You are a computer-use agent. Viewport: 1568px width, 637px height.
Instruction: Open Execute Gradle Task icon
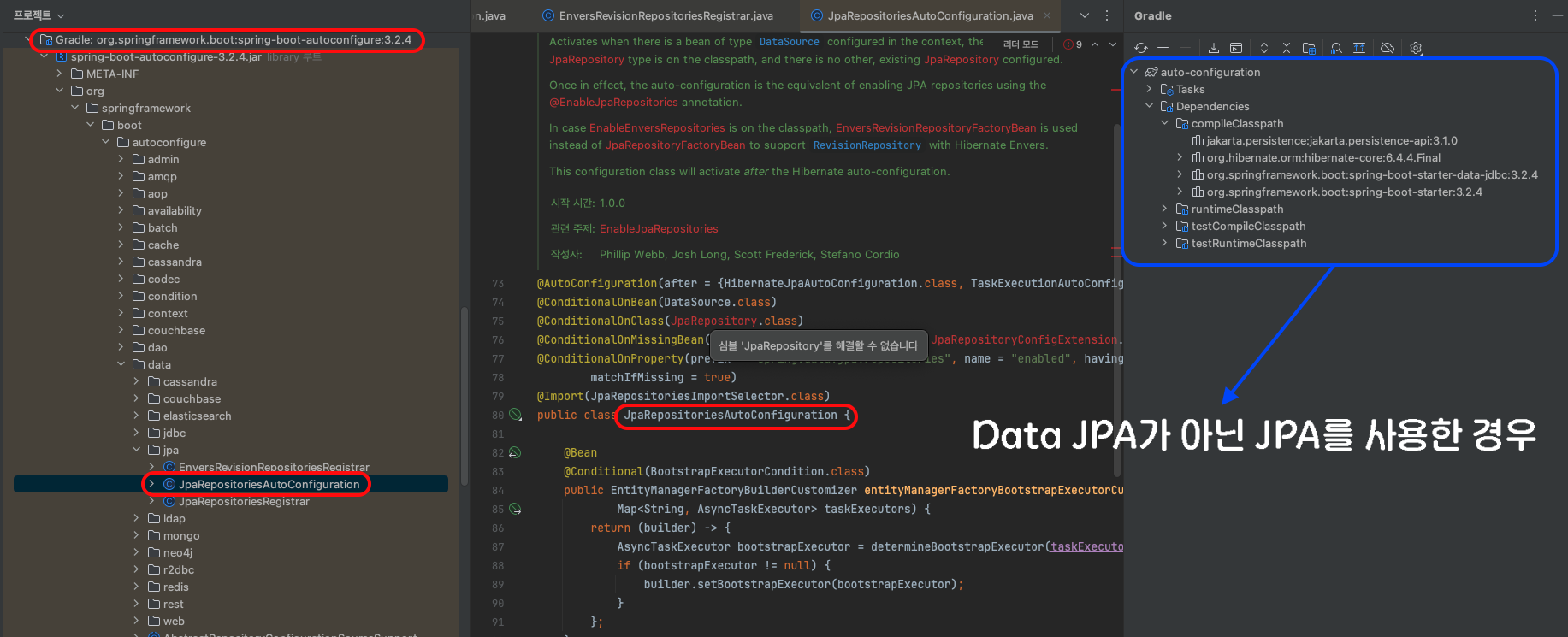coord(1236,48)
